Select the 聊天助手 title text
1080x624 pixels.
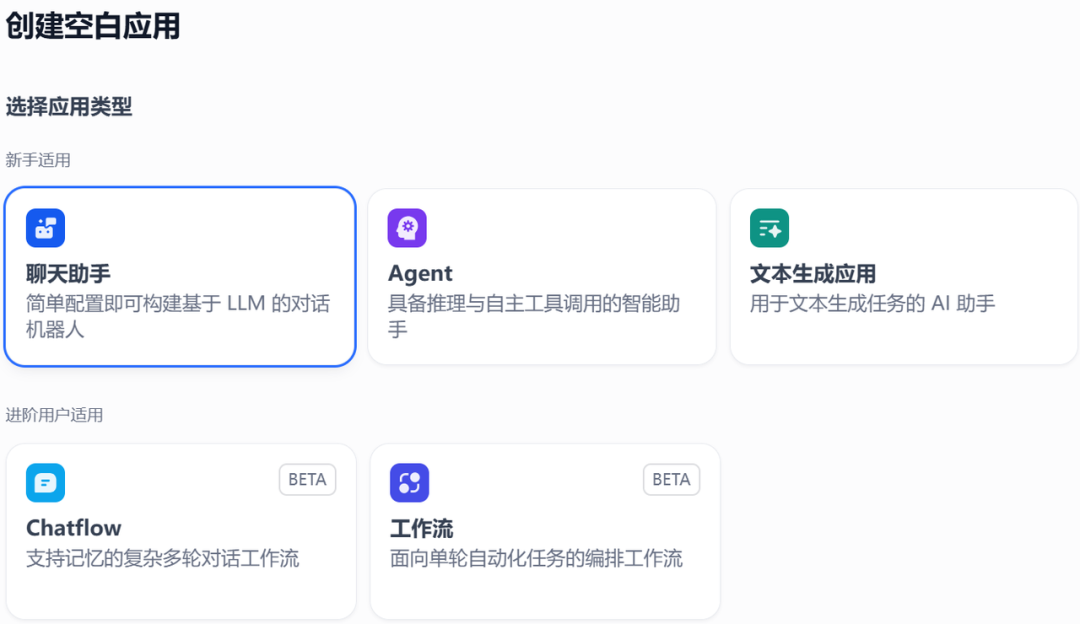point(68,273)
